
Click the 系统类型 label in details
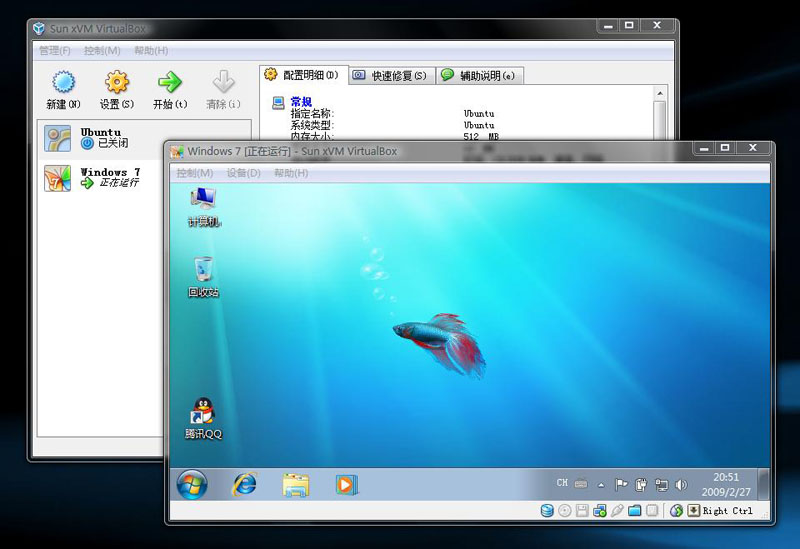point(312,125)
